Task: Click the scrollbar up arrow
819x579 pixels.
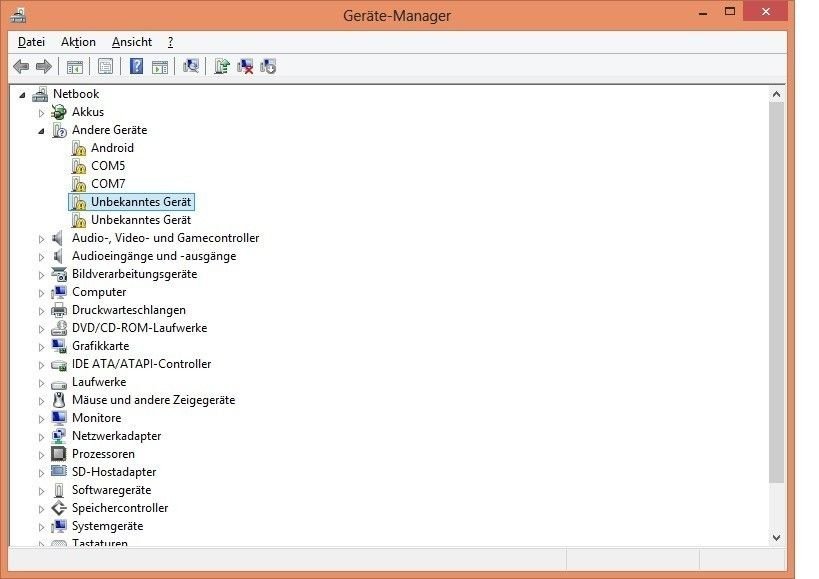Action: 776,94
